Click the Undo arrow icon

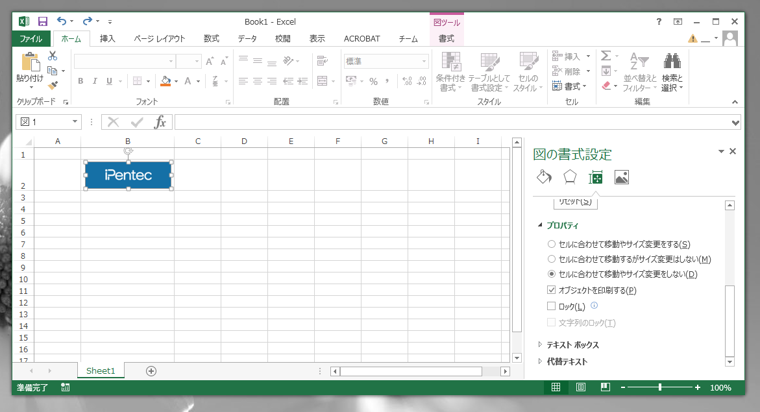click(62, 21)
